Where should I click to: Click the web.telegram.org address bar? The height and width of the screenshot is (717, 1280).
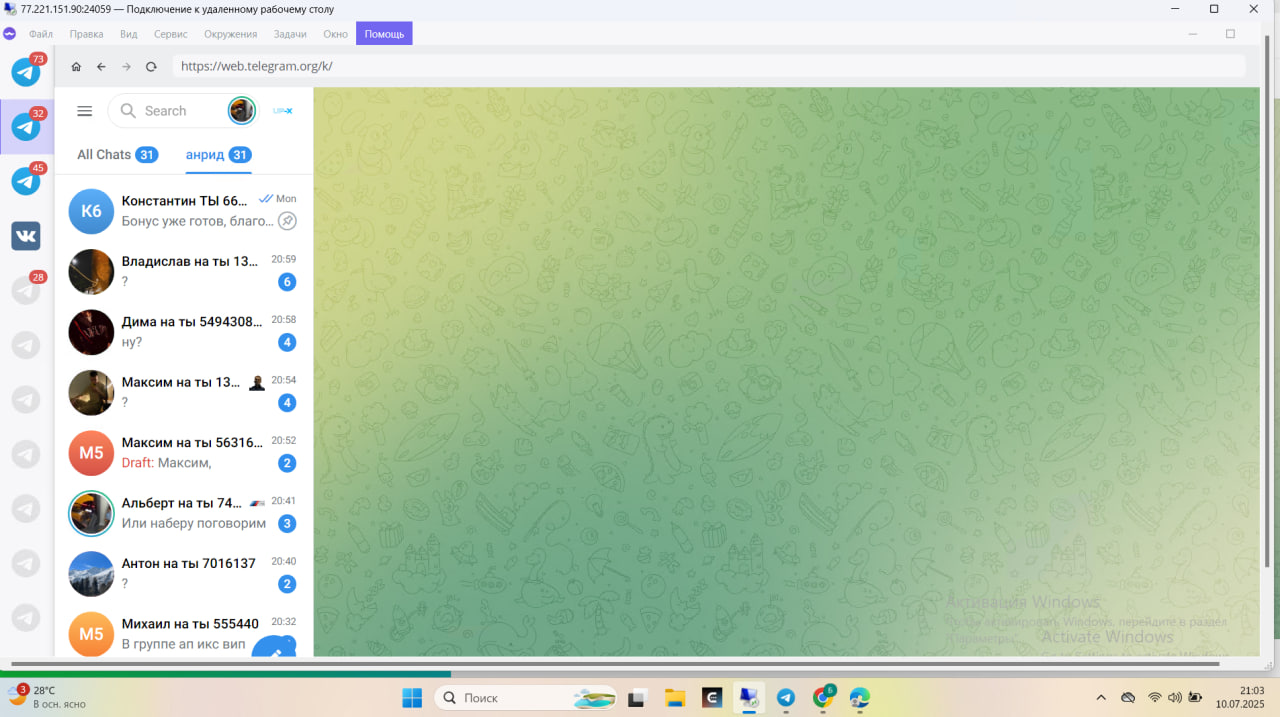pyautogui.click(x=709, y=67)
